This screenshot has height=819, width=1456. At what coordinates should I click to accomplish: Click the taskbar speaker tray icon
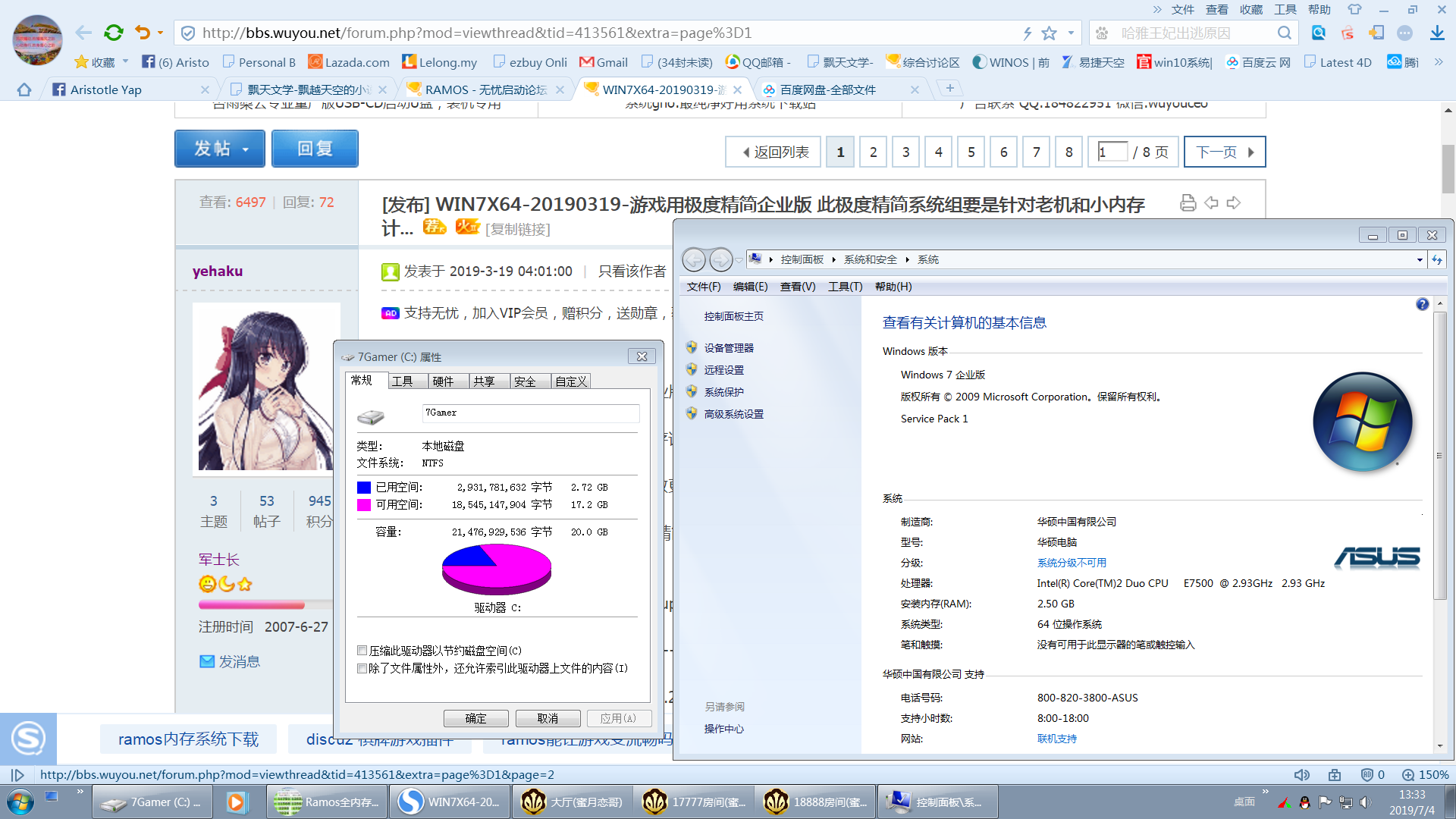click(1366, 802)
